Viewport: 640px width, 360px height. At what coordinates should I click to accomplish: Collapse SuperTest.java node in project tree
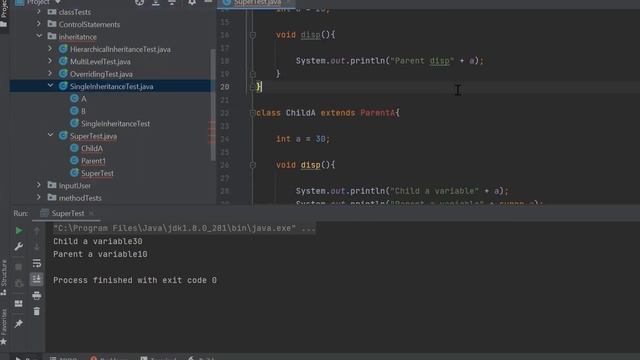pos(50,136)
